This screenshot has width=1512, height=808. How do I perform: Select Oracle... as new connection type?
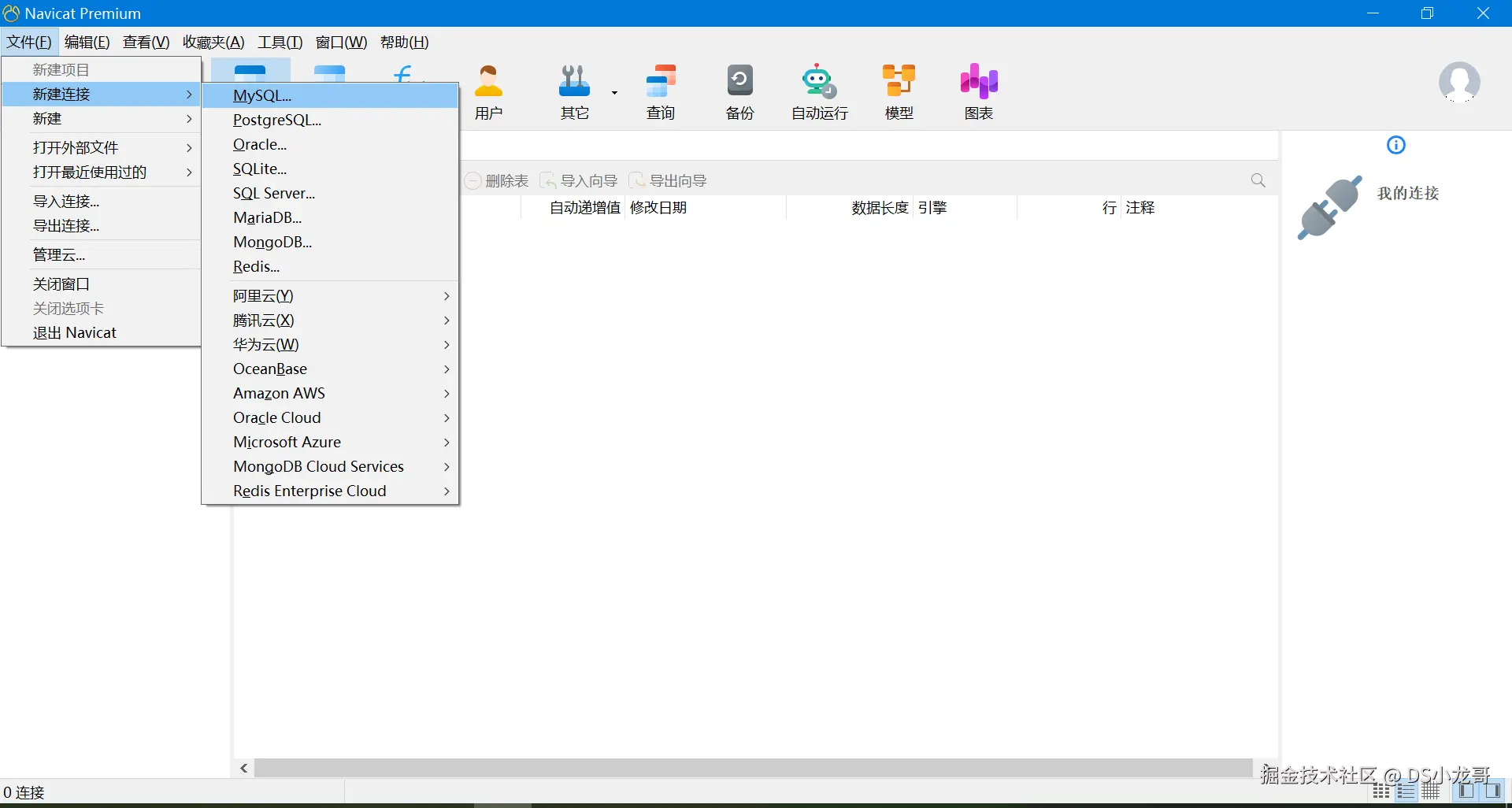331,145
